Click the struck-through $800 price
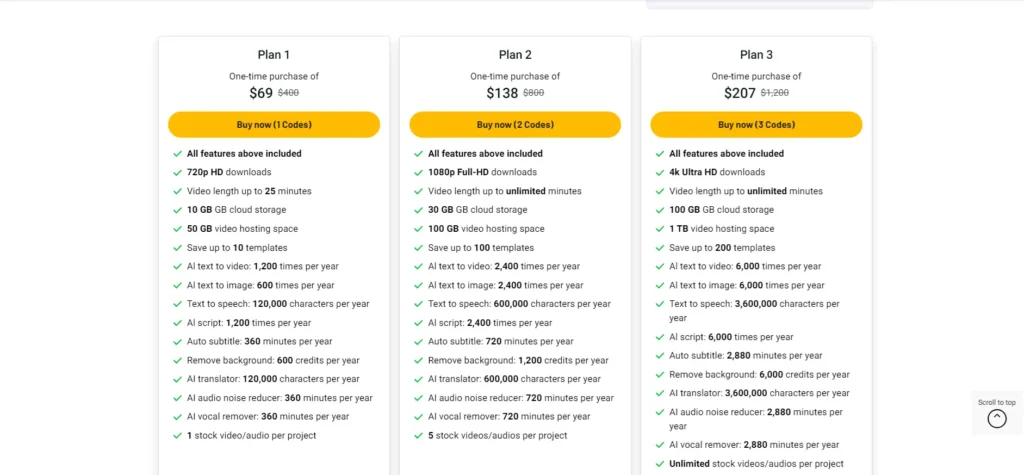1024x475 pixels. [534, 93]
